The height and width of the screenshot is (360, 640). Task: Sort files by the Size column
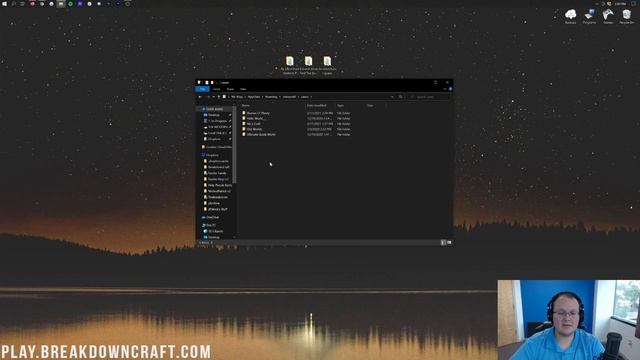370,106
